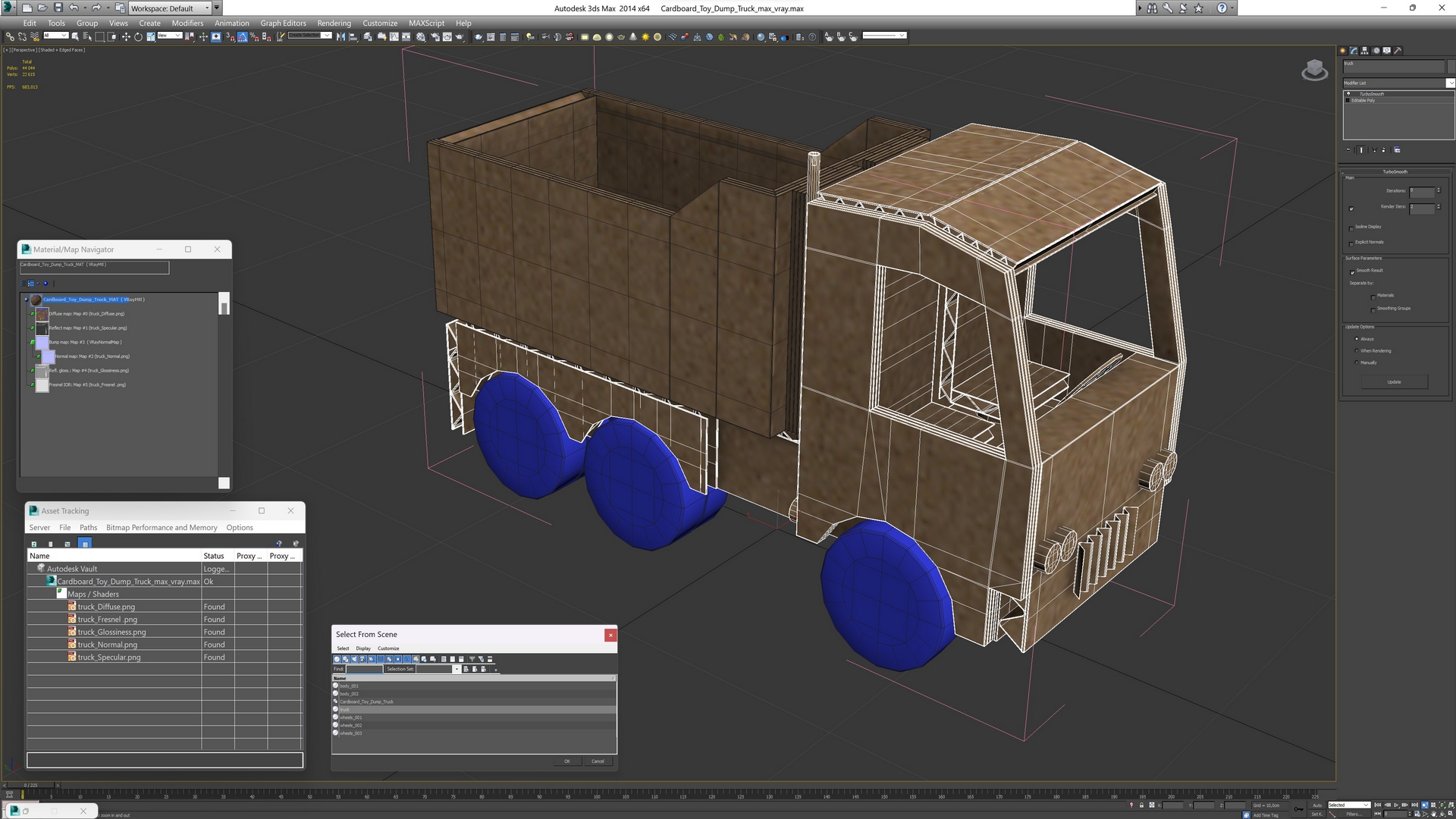Open the Motion tab in command panel

tap(1376, 51)
